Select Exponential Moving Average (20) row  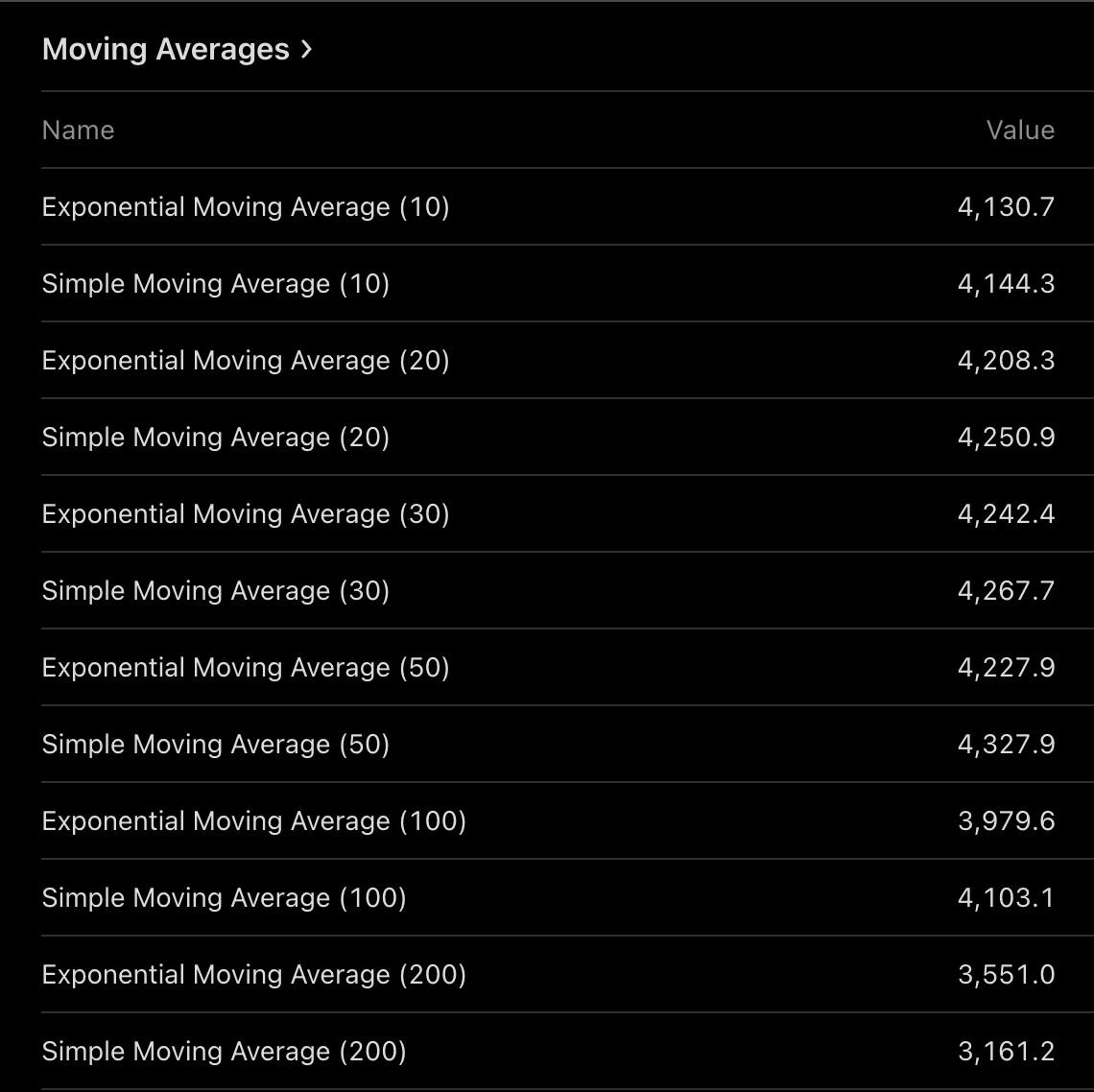tap(246, 361)
